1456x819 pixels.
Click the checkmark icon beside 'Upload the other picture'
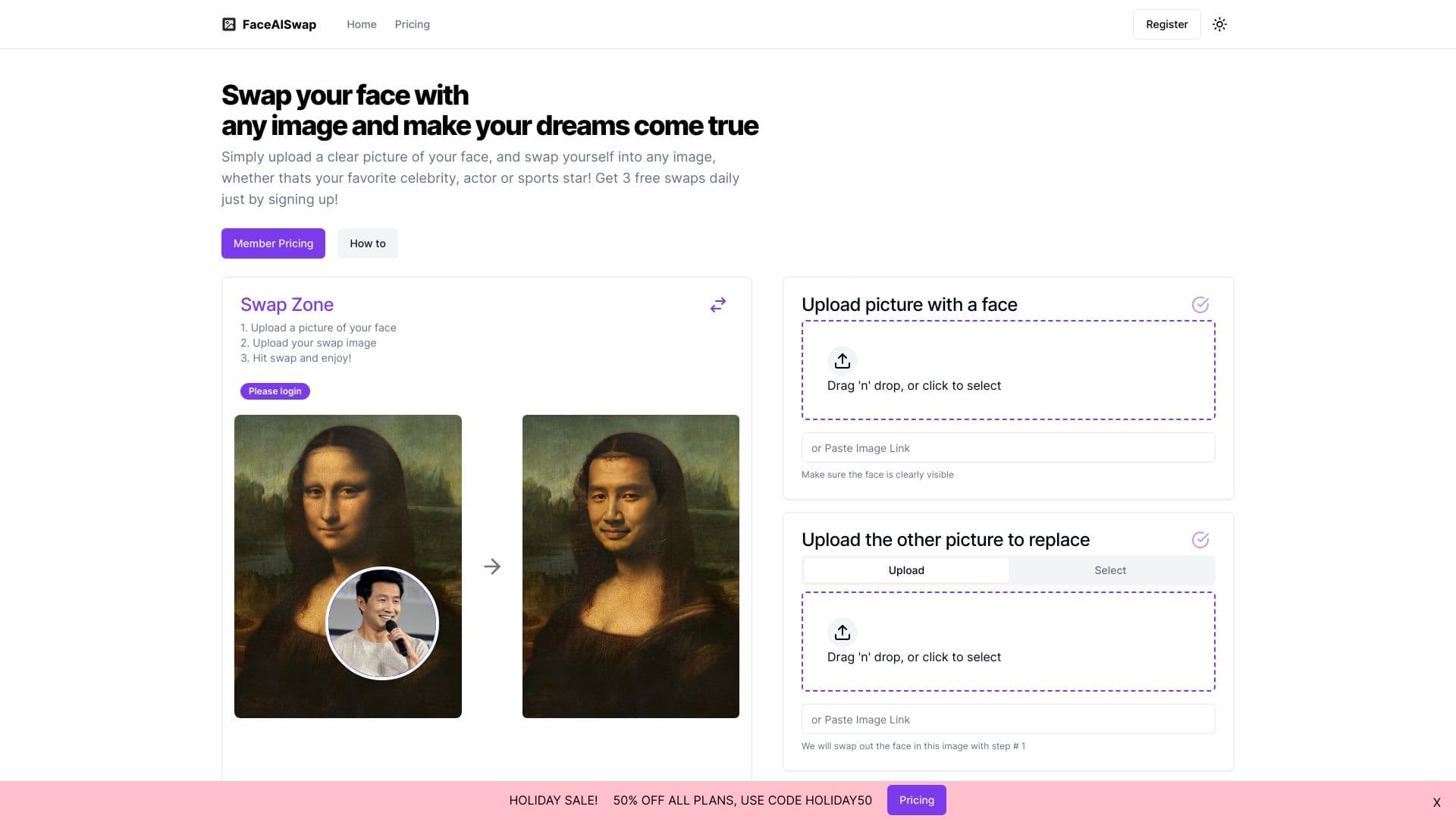pos(1200,539)
